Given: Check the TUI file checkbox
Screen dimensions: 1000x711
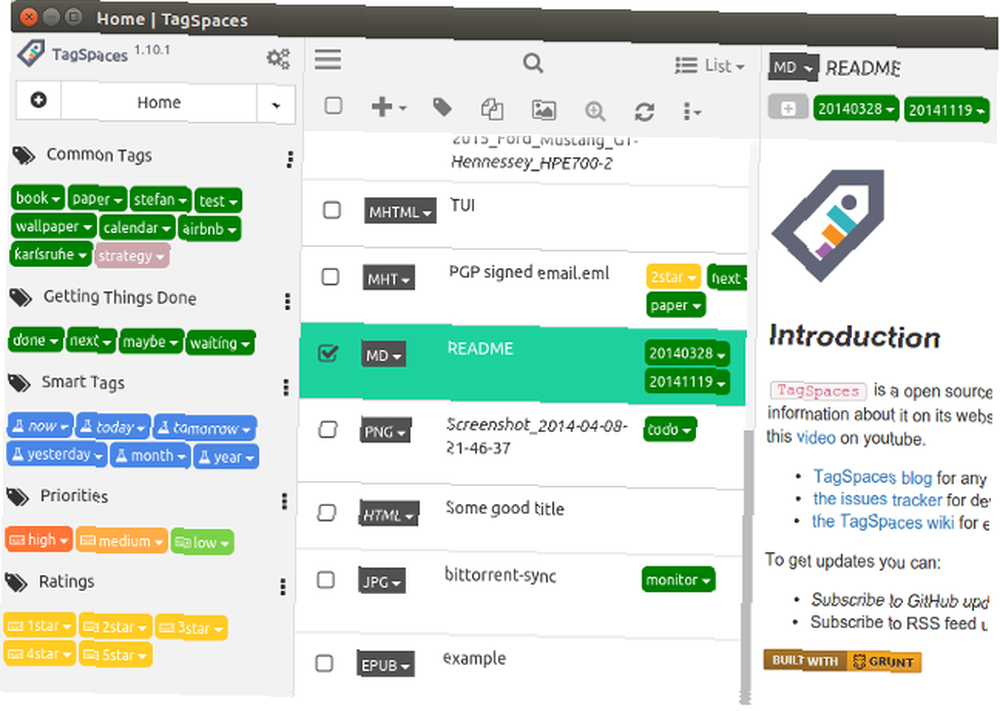Looking at the screenshot, I should pos(332,210).
